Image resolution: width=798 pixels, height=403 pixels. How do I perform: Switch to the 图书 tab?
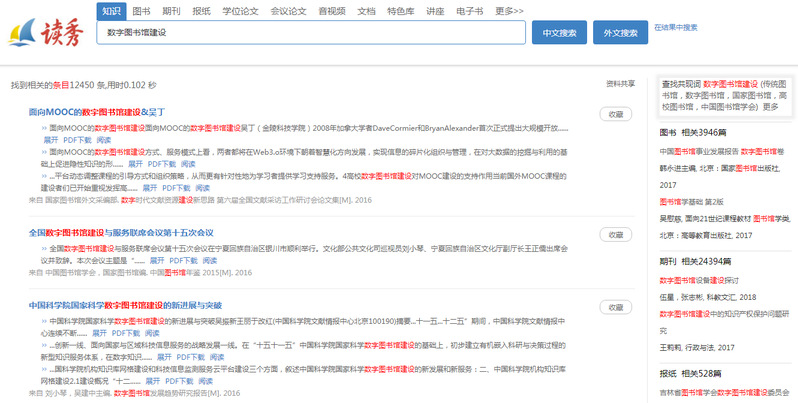tap(142, 11)
